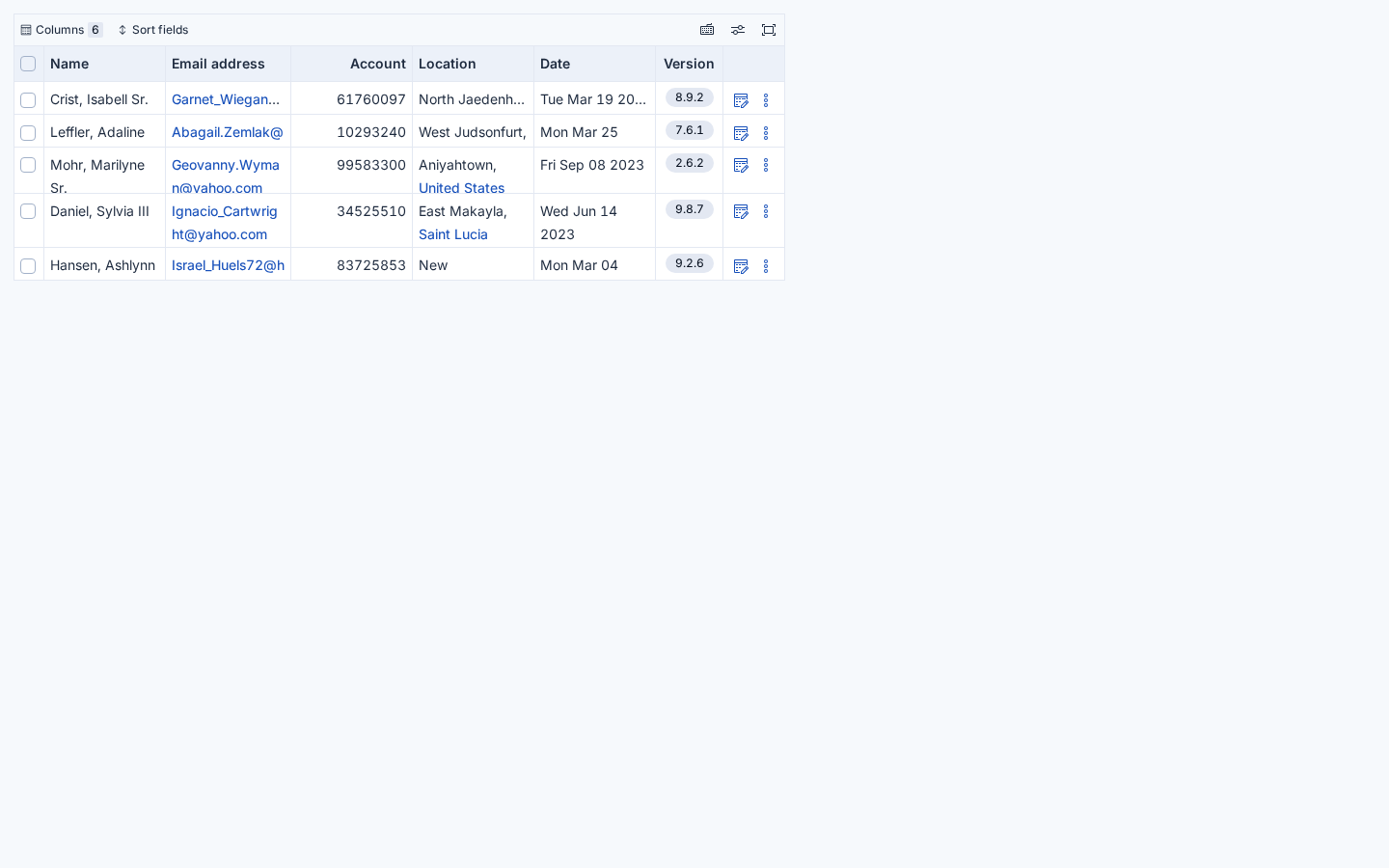
Task: Click the name Hansen, Ashlynn
Action: [x=102, y=265]
